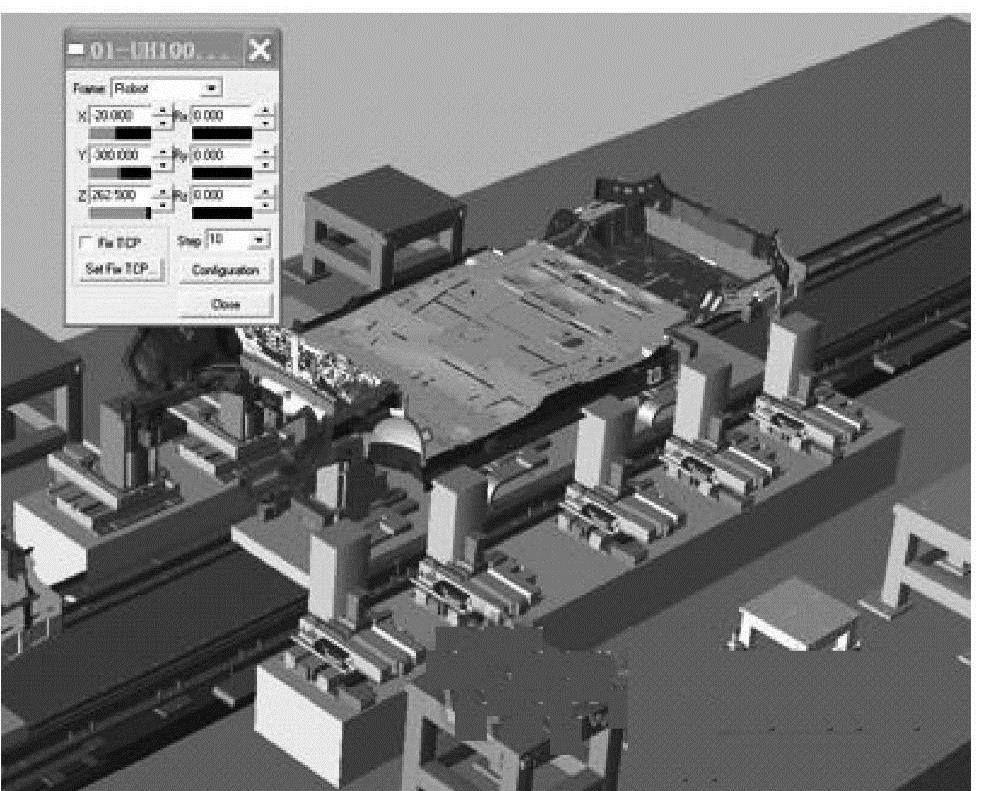The height and width of the screenshot is (791, 982).
Task: Click the X coordinate input field
Action: click(x=121, y=116)
